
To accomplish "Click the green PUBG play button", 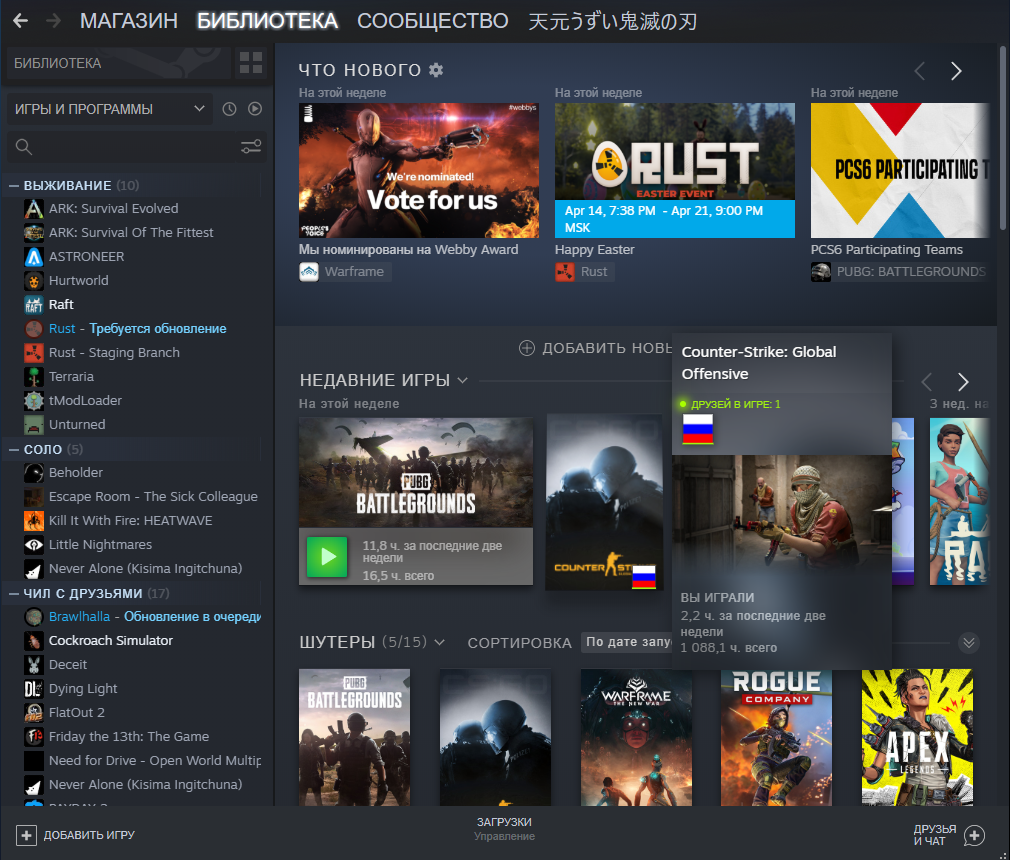I will pyautogui.click(x=327, y=557).
